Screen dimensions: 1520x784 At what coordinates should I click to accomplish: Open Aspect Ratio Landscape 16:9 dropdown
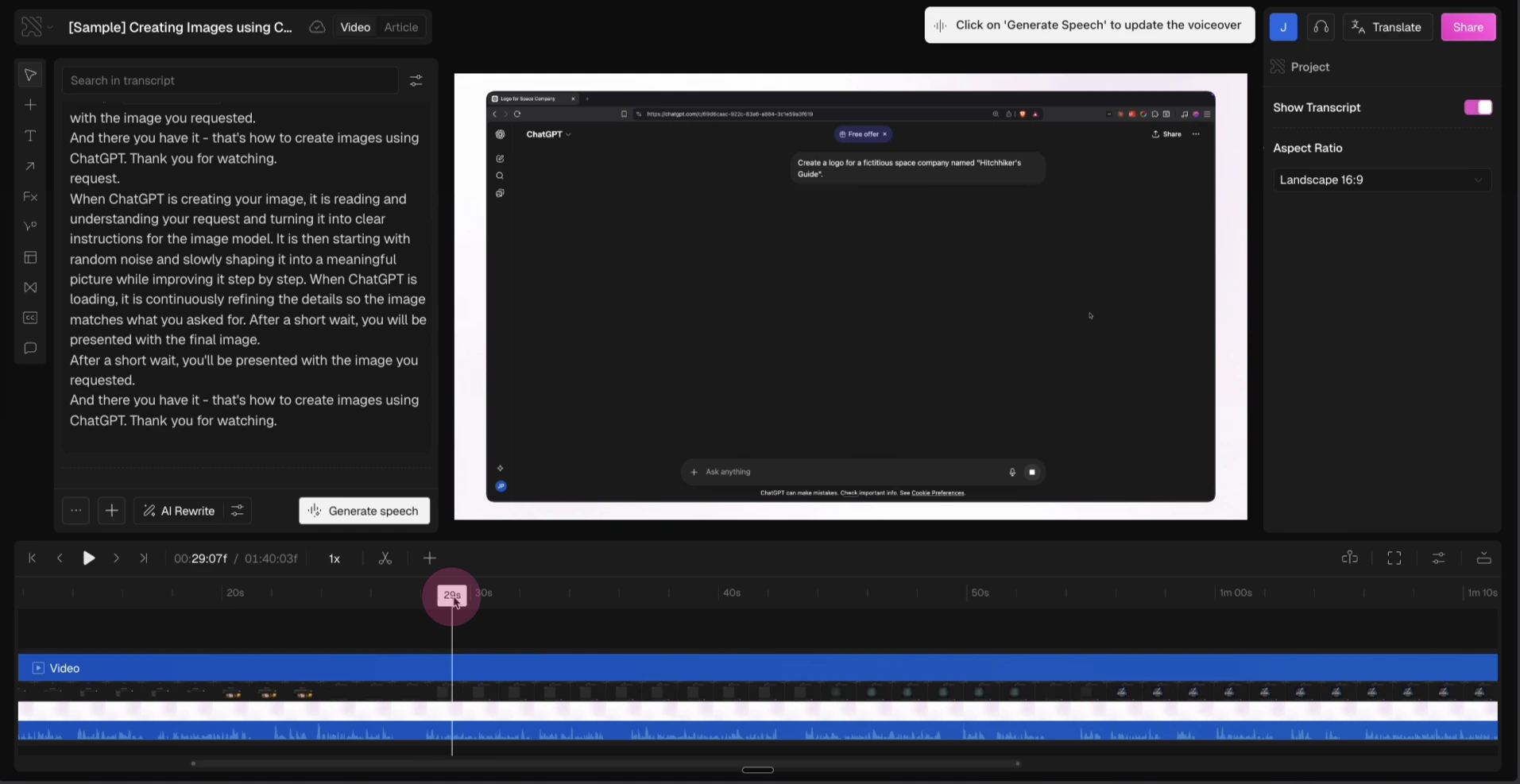[x=1382, y=180]
